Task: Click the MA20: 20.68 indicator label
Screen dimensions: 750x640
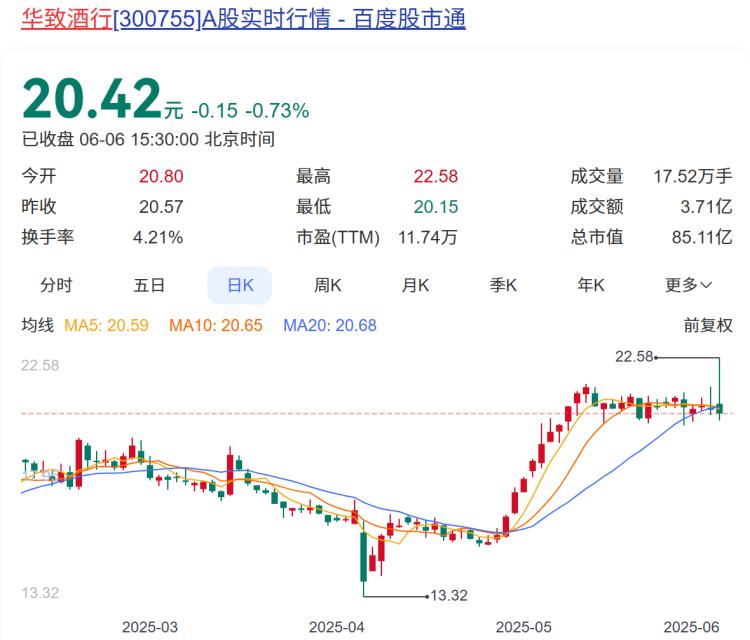Action: (330, 325)
